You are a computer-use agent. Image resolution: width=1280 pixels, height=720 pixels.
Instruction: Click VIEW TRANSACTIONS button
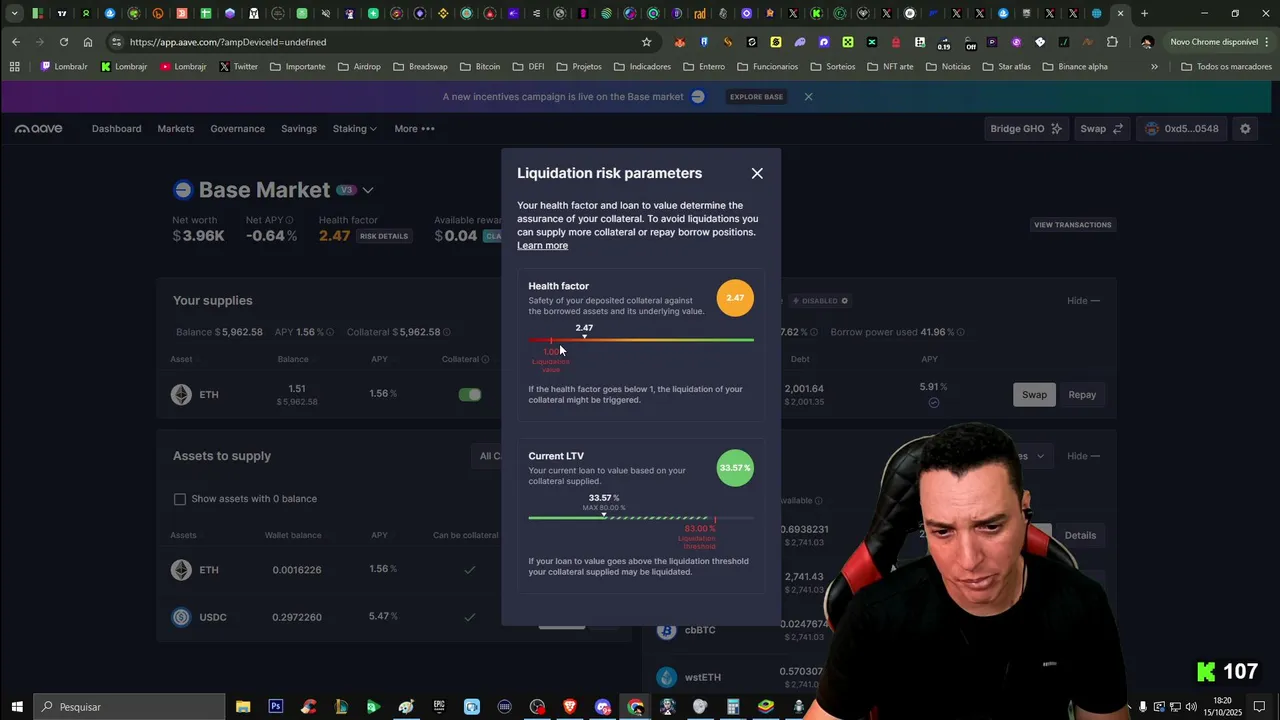point(1072,225)
